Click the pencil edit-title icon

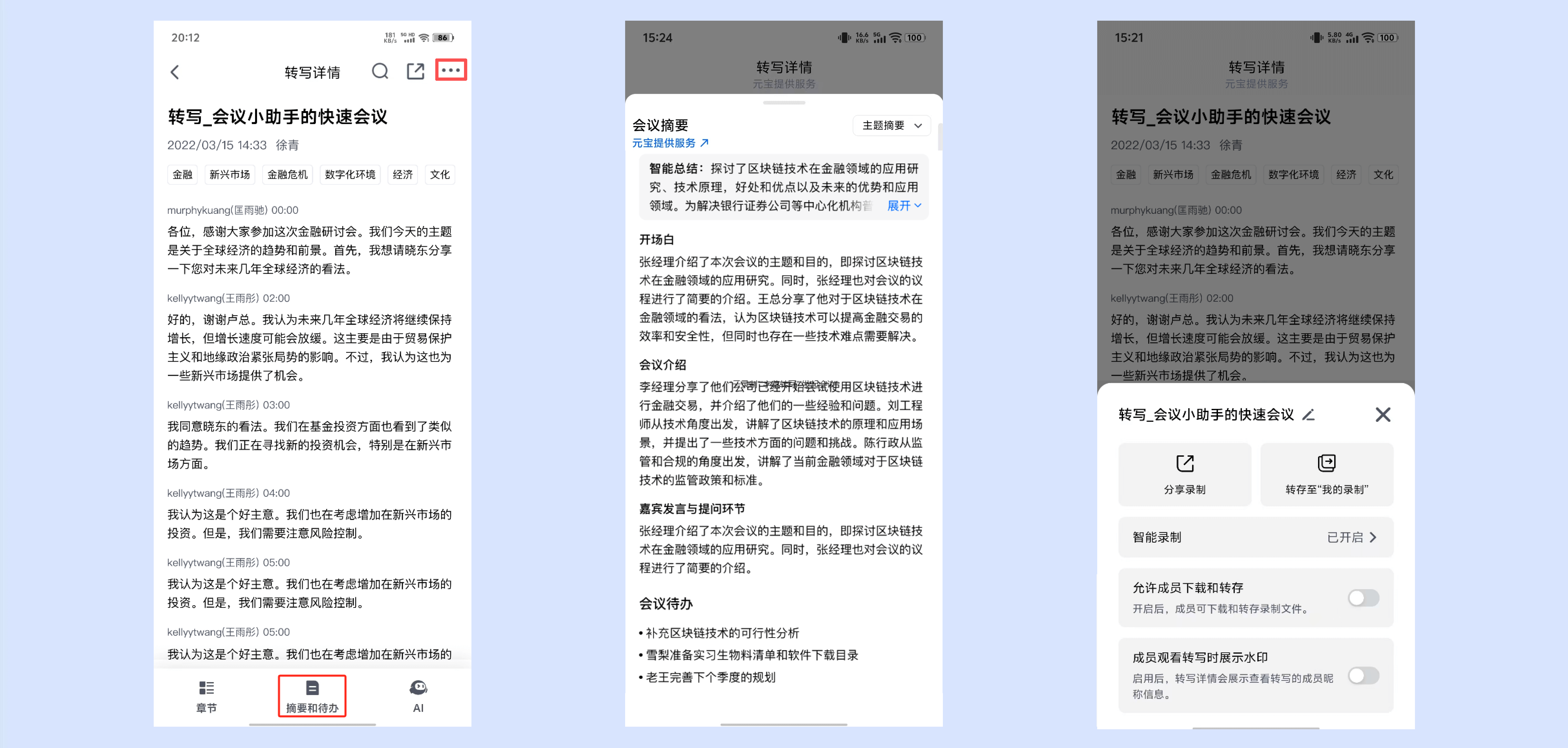[x=1308, y=415]
